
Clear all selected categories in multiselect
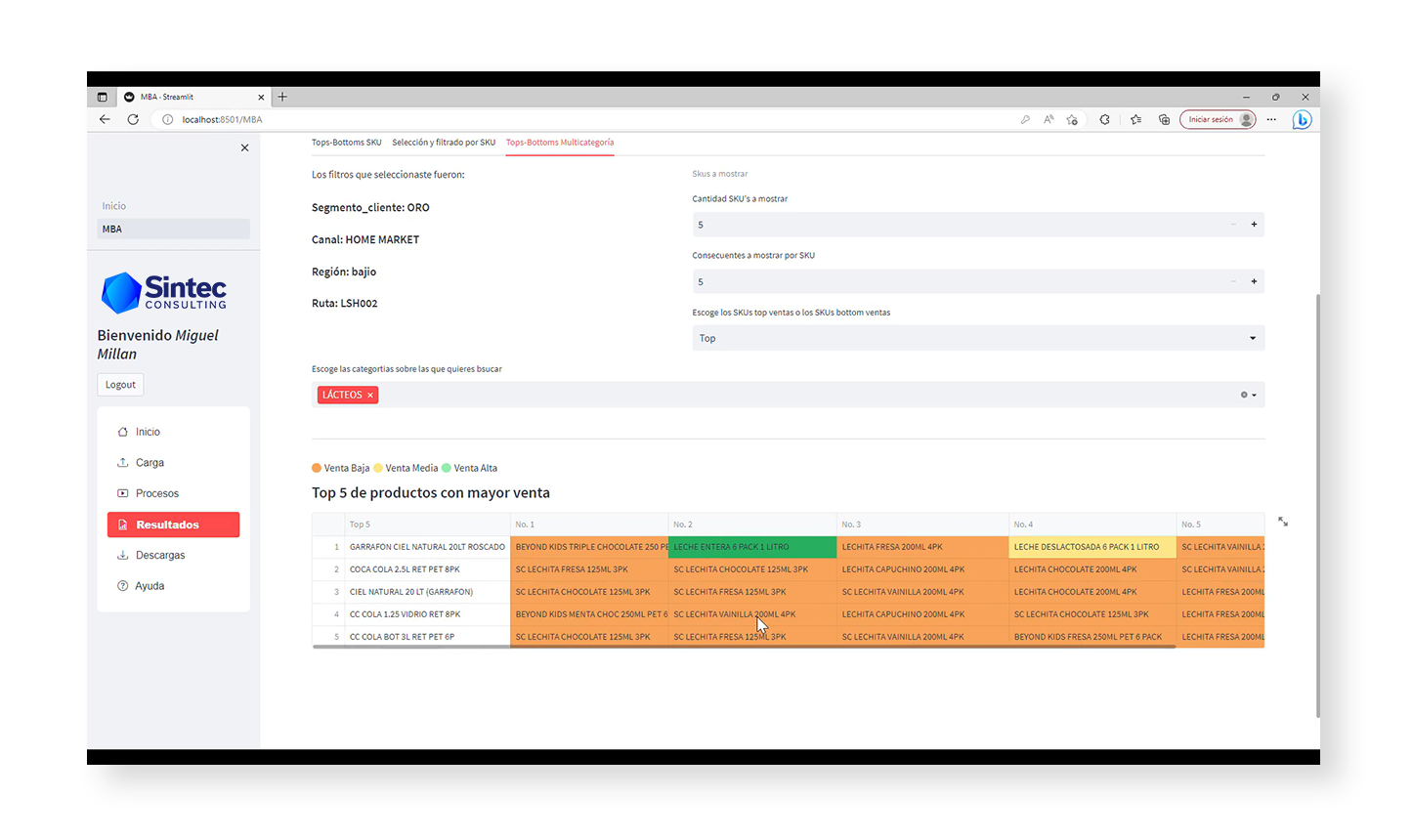(1244, 395)
